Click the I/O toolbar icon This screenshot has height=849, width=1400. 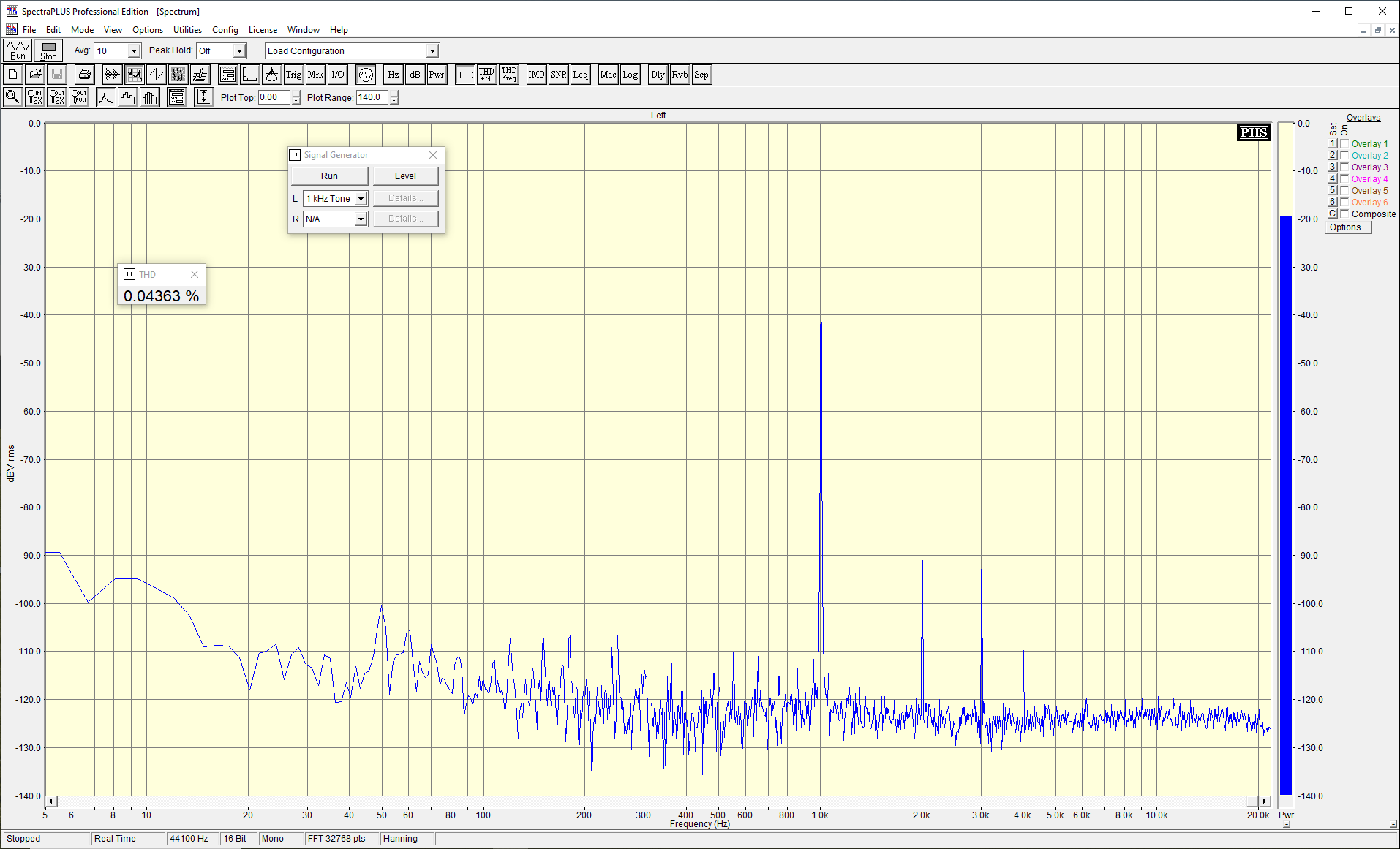click(337, 75)
